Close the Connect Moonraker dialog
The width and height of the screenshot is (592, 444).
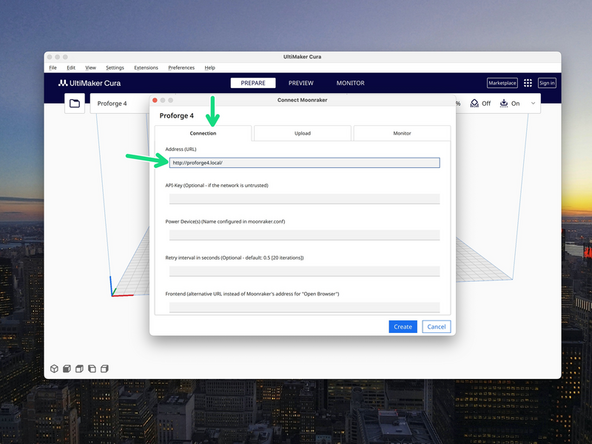click(x=155, y=100)
